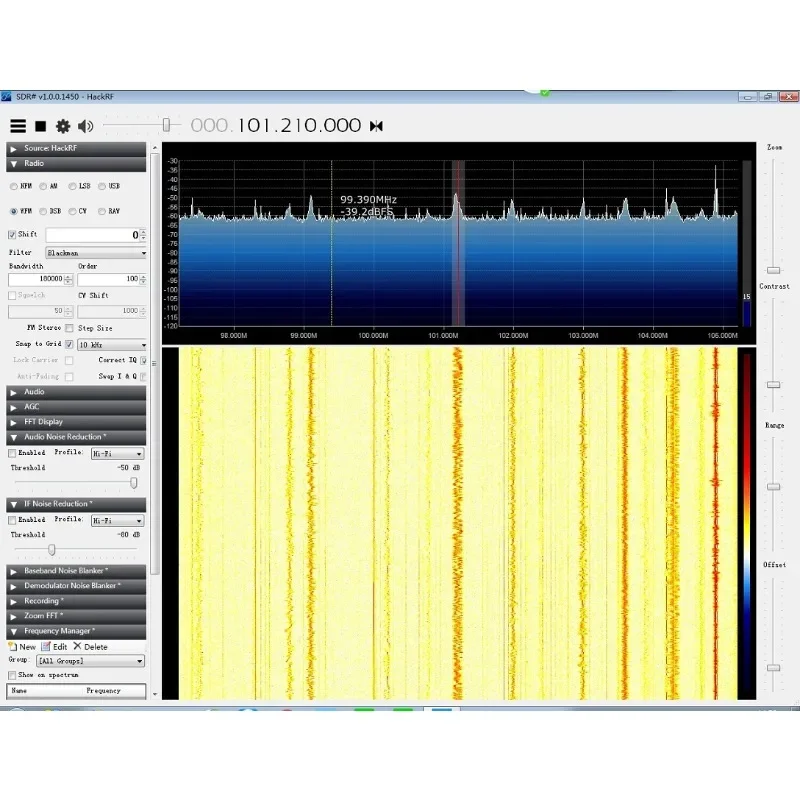The height and width of the screenshot is (800, 800).
Task: Click the Contrast slider handle
Action: [x=773, y=384]
